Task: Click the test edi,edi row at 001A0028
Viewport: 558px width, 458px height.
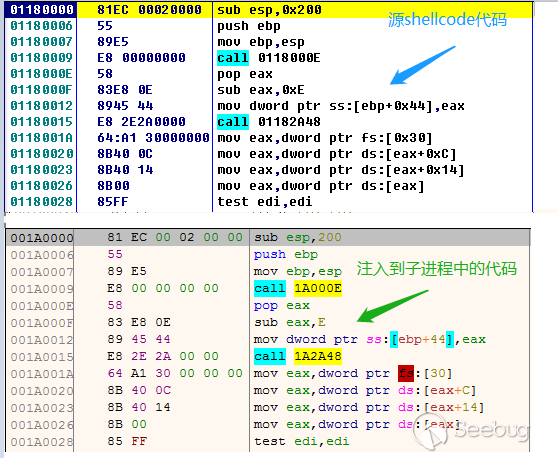Action: pyautogui.click(x=268, y=441)
